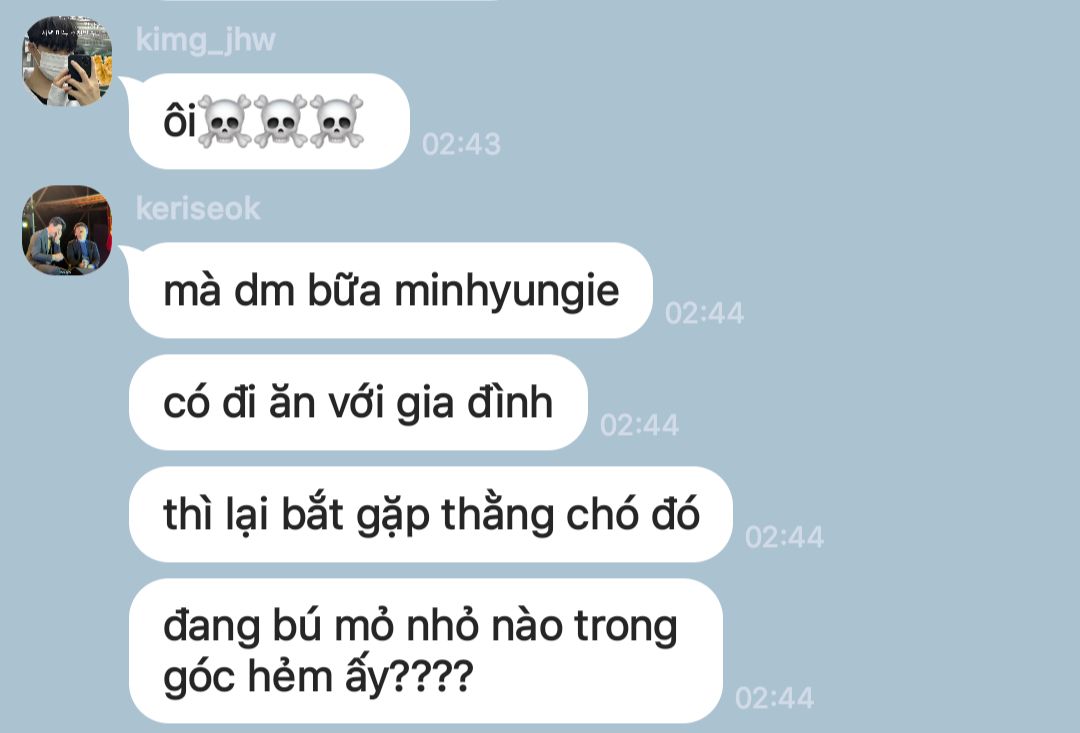Click the word 'minhyungie' in the message

pos(507,292)
